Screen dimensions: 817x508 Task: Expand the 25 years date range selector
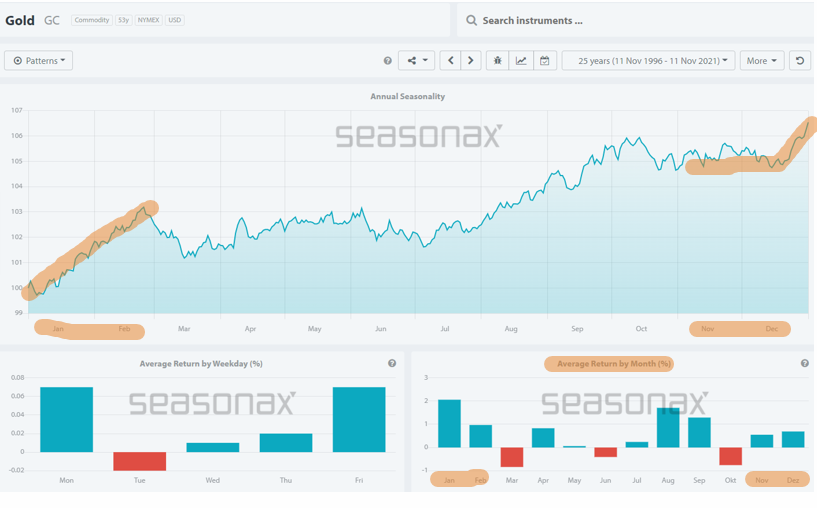(648, 61)
